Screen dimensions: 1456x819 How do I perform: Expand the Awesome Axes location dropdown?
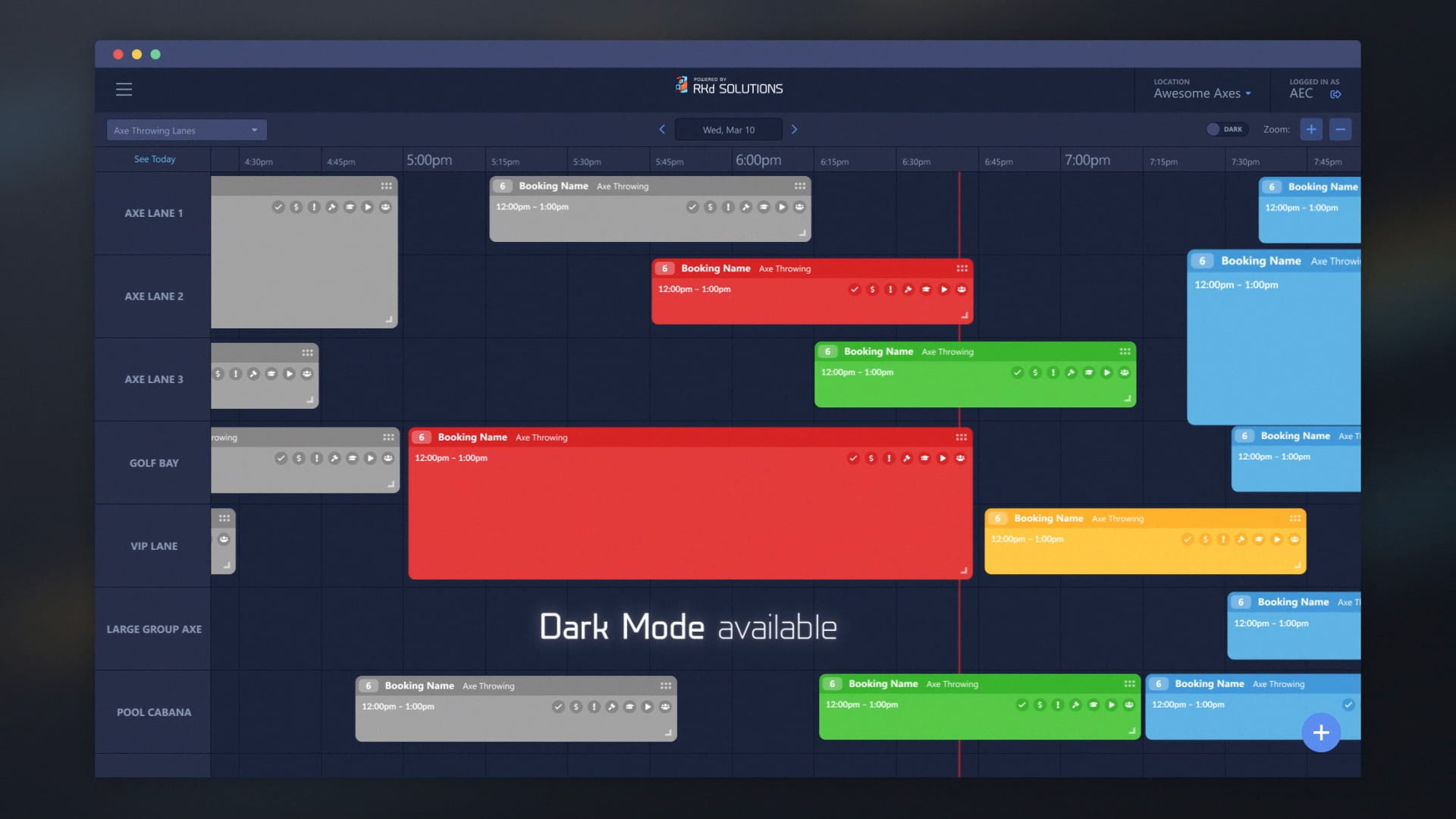coord(1202,93)
